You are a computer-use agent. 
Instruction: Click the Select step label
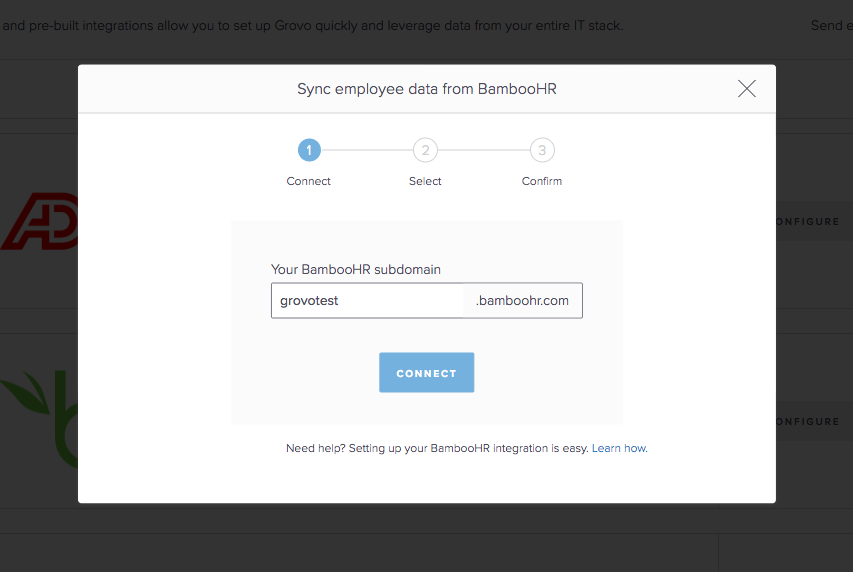coord(425,181)
